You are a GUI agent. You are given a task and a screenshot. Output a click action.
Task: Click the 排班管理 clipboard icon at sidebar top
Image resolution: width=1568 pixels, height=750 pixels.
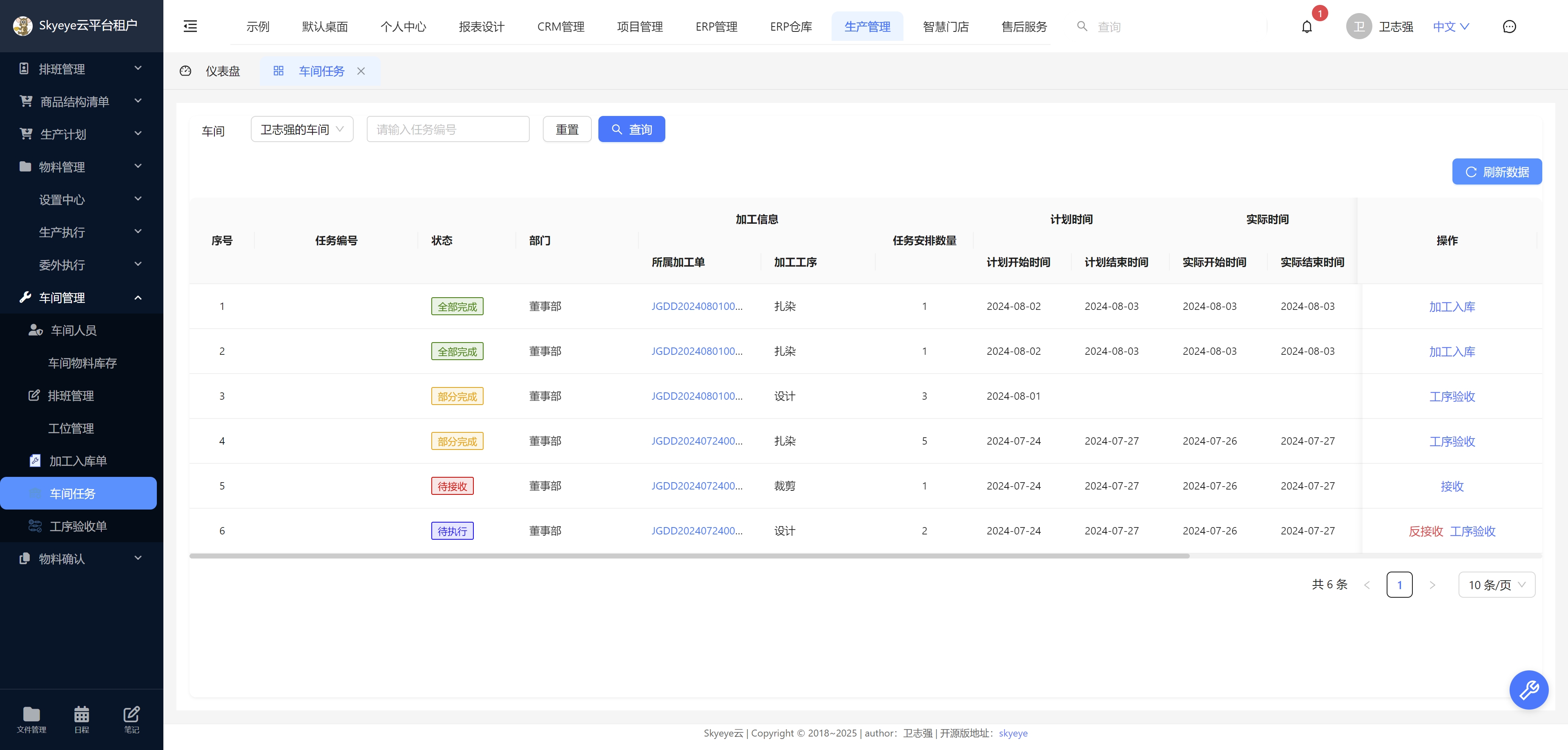[24, 68]
